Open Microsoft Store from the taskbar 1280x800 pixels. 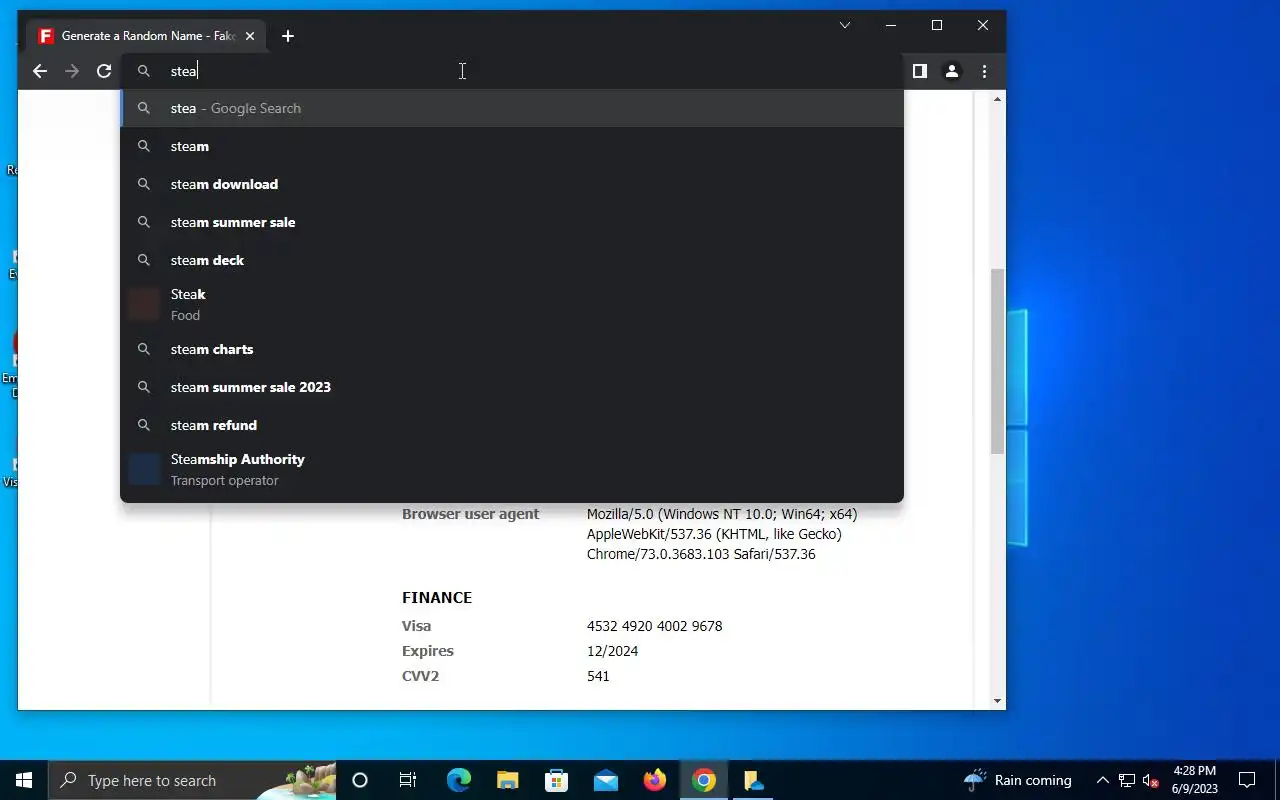(556, 780)
